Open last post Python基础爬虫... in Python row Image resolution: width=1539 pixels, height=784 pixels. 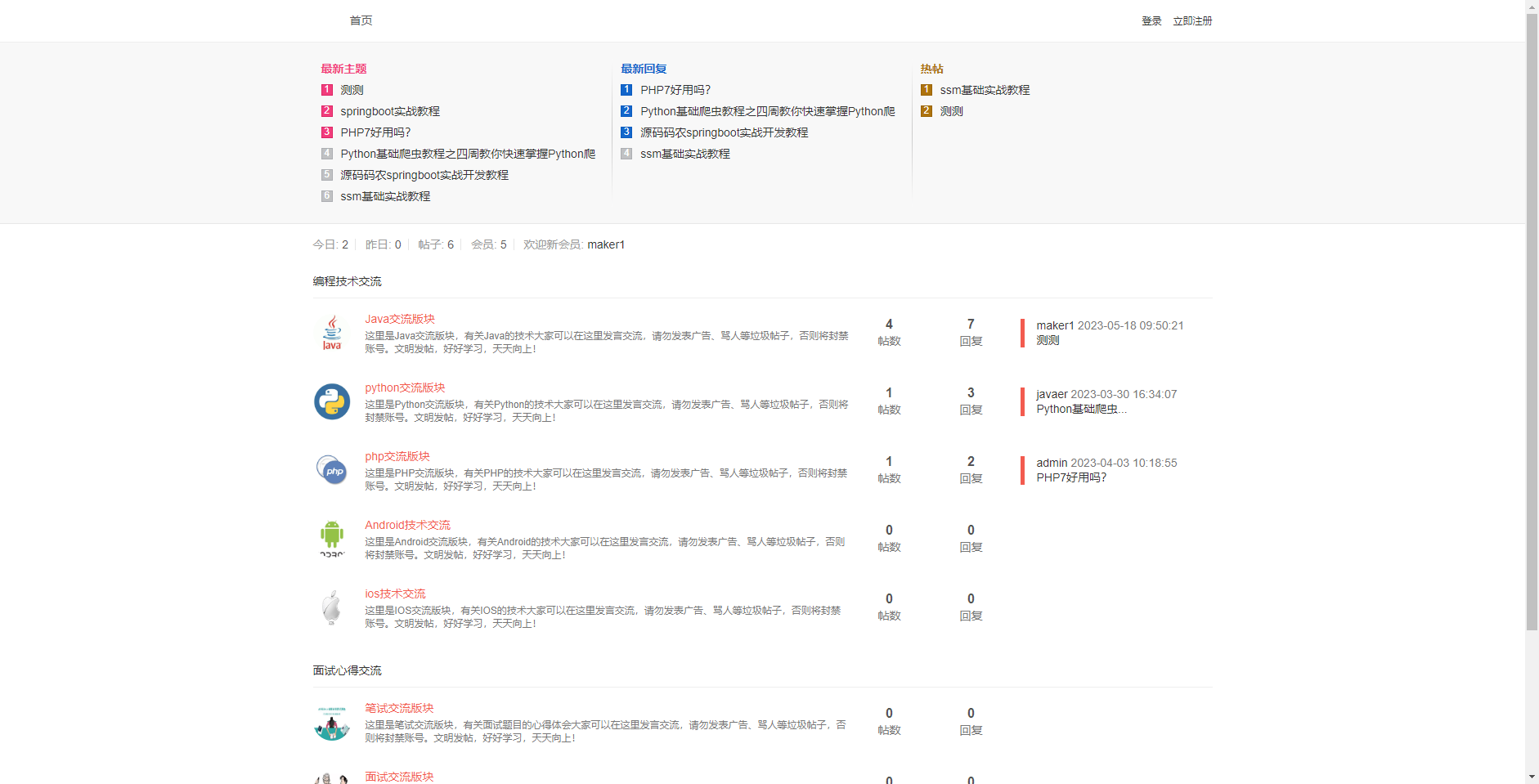pyautogui.click(x=1081, y=409)
